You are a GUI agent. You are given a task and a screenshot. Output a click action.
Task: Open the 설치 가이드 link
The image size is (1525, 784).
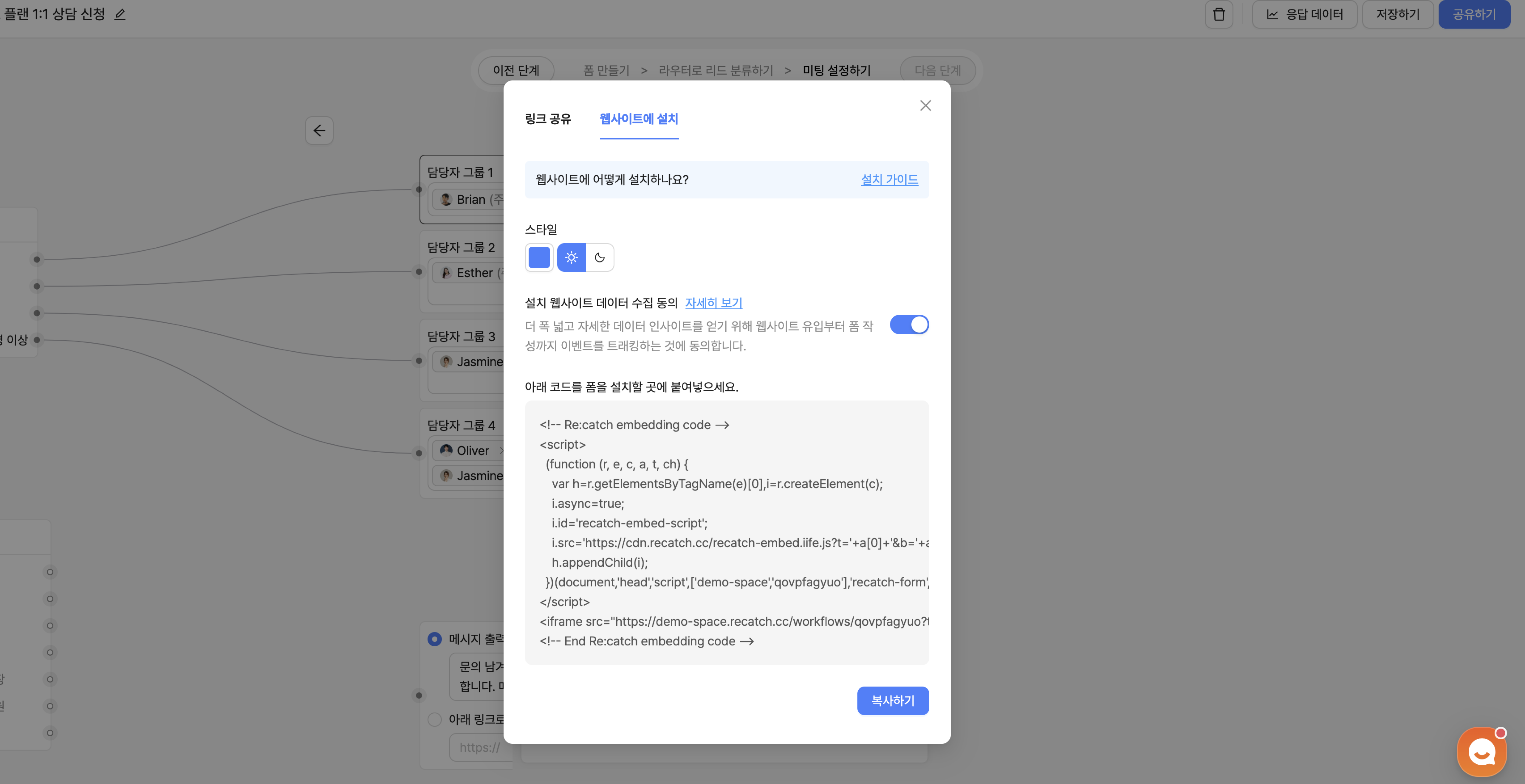click(889, 179)
